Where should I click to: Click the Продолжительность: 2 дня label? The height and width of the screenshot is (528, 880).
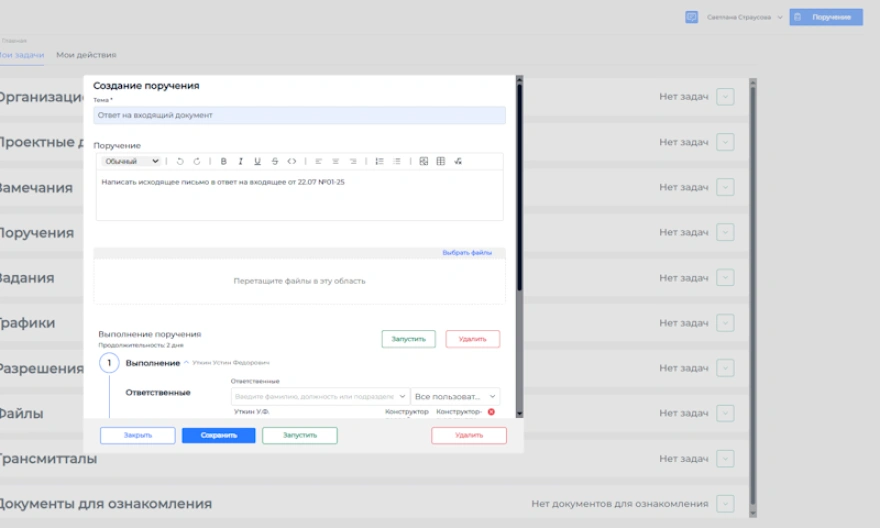[x=141, y=346]
